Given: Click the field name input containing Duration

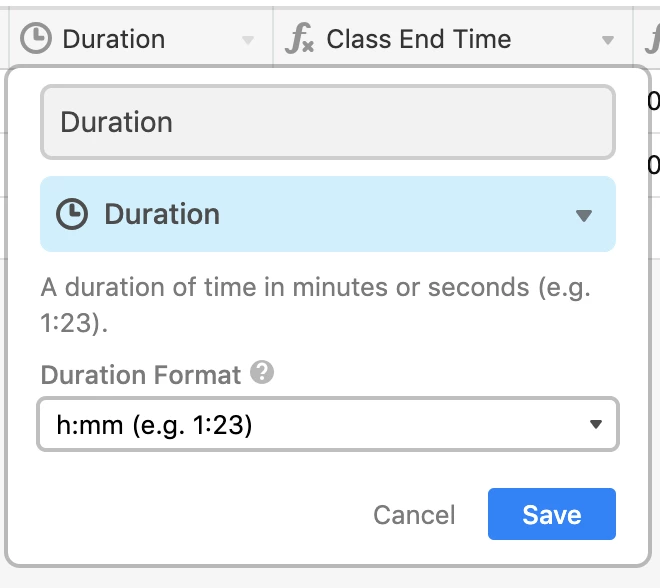Looking at the screenshot, I should tap(328, 122).
